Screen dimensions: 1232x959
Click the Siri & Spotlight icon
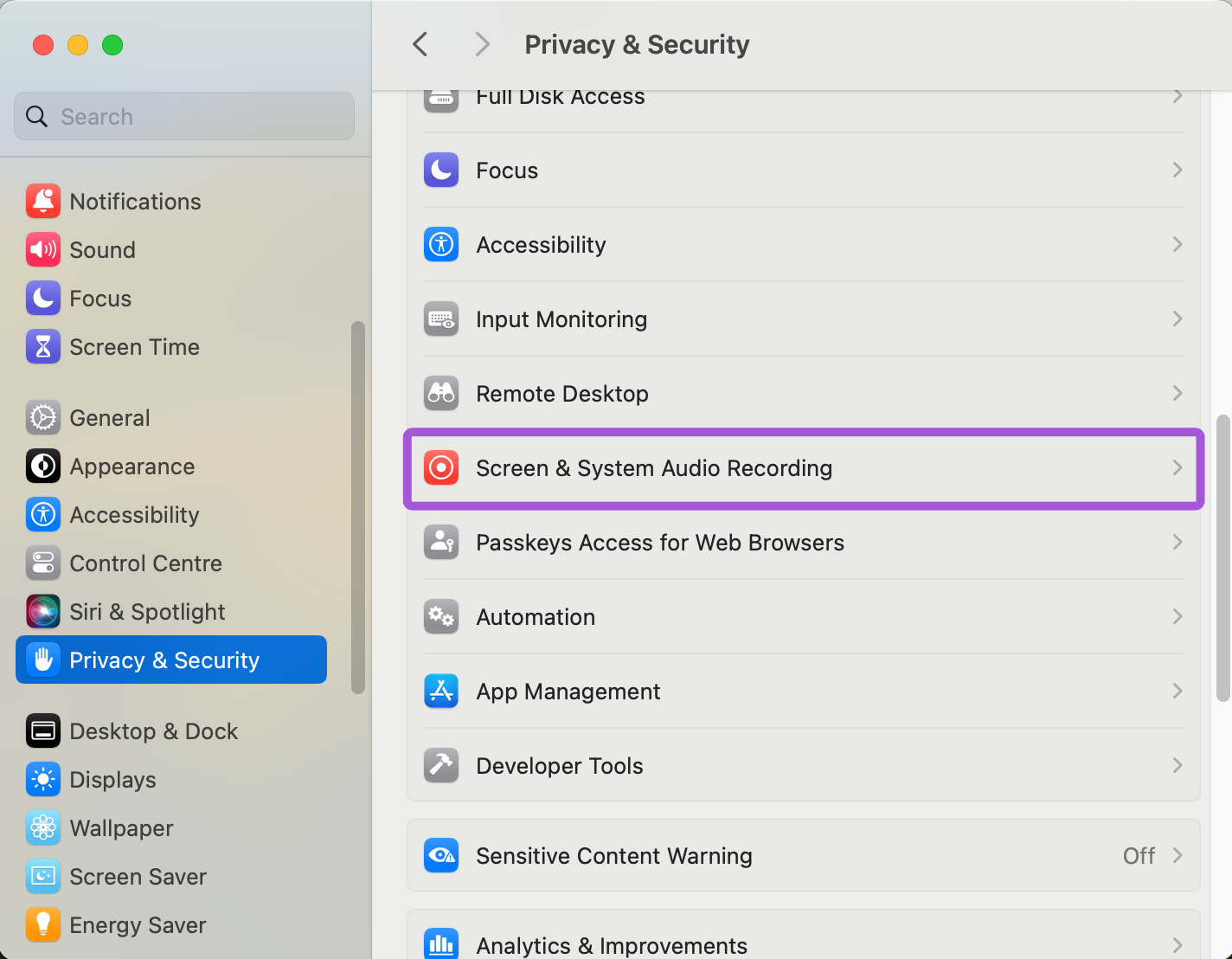click(43, 611)
